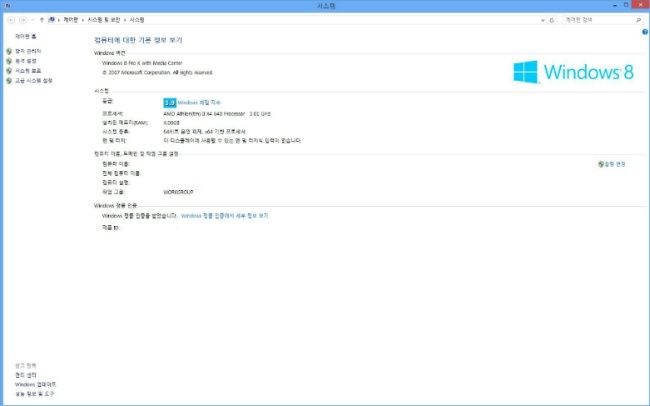Open the Windows 체험 지수 link
Viewport: 650px width, 406px height.
click(x=199, y=102)
